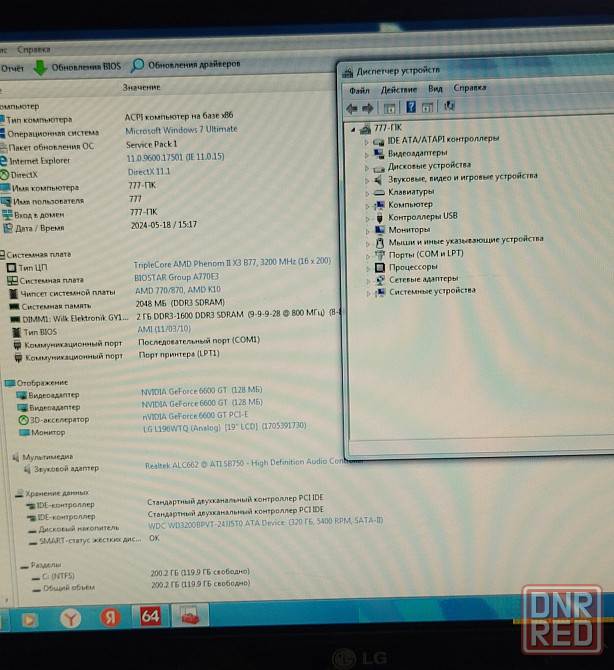The height and width of the screenshot is (670, 614).
Task: Click the Монитор row icon
Action: click(x=24, y=433)
